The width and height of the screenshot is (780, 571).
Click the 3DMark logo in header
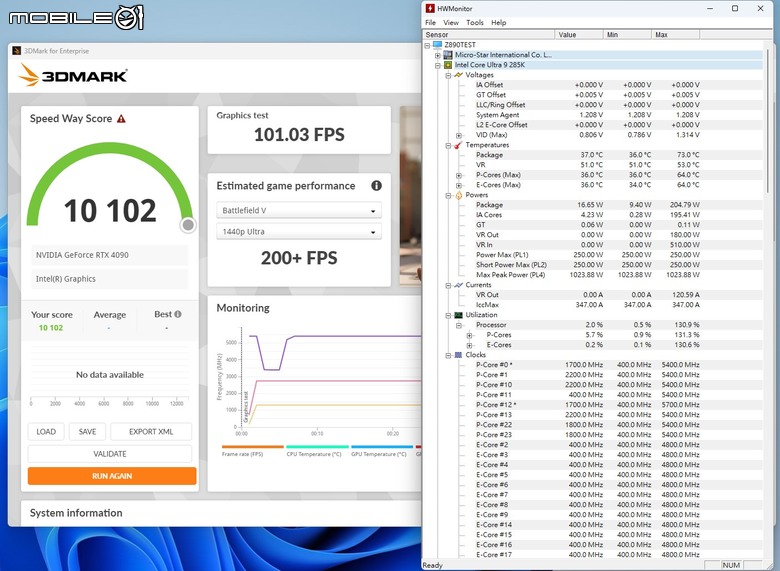tap(73, 76)
